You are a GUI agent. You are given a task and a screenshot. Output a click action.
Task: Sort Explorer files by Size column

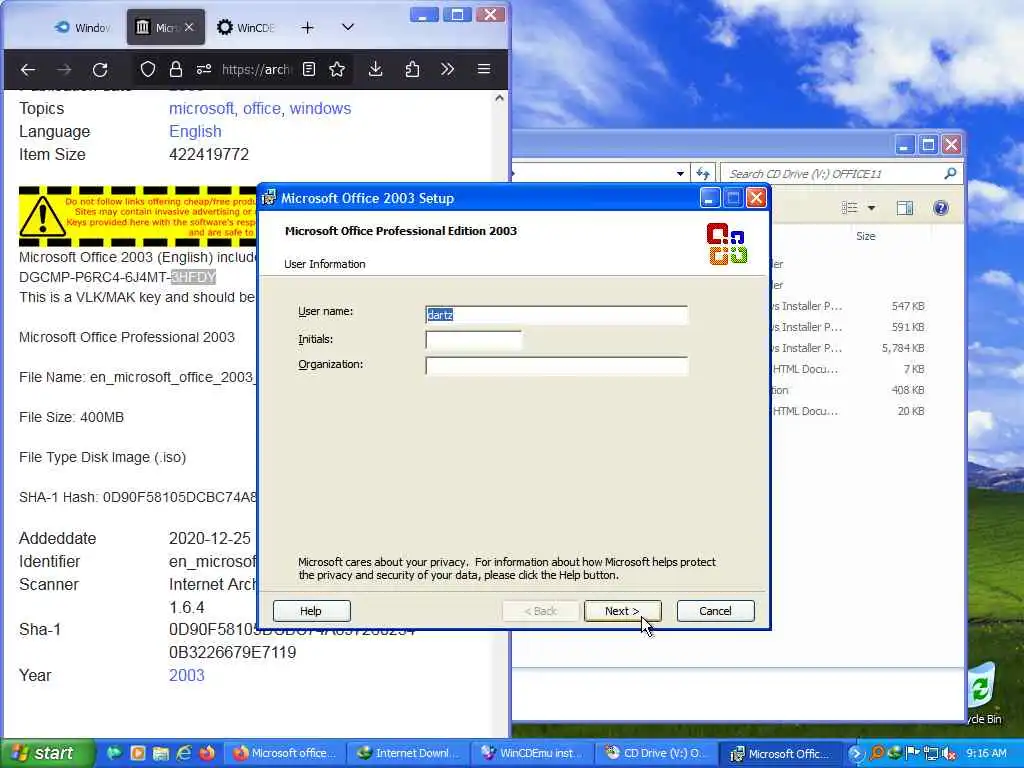click(865, 236)
